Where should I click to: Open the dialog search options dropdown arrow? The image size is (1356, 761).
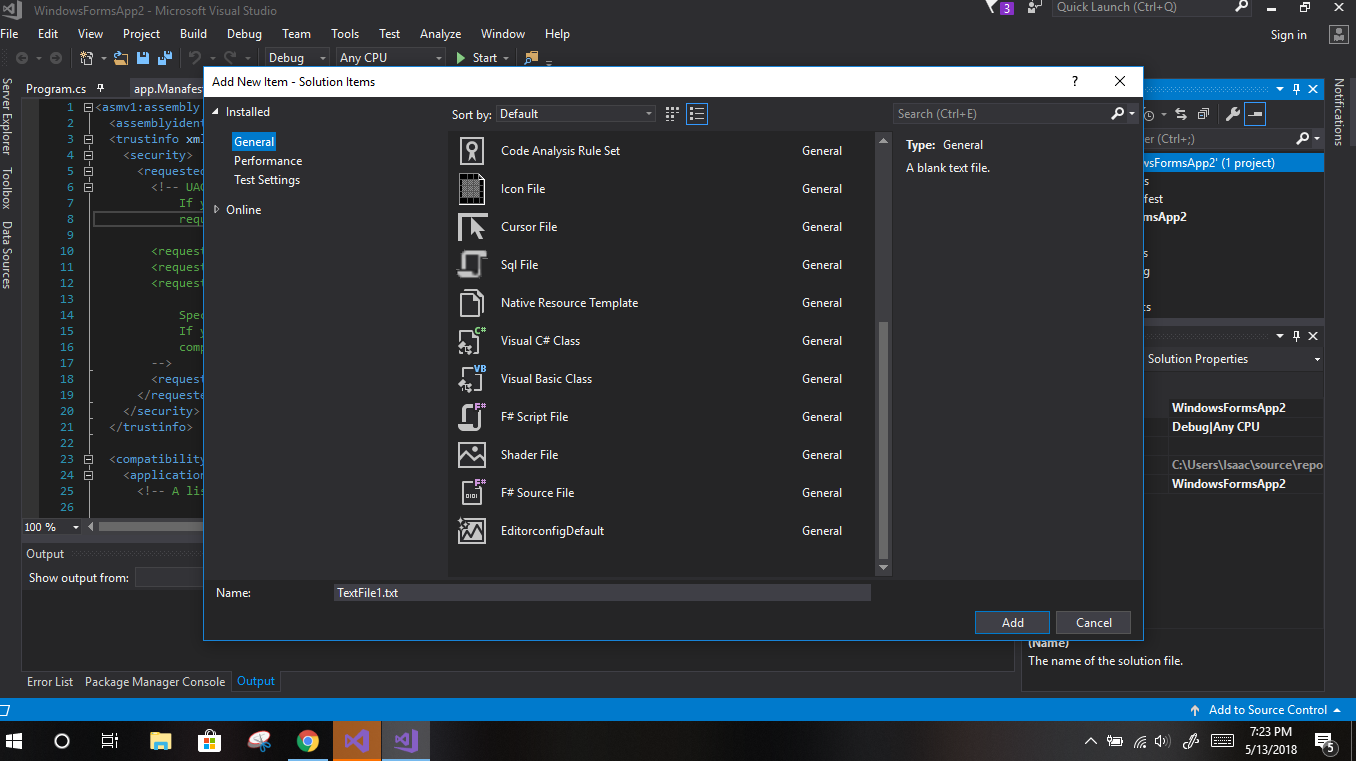tap(1132, 114)
